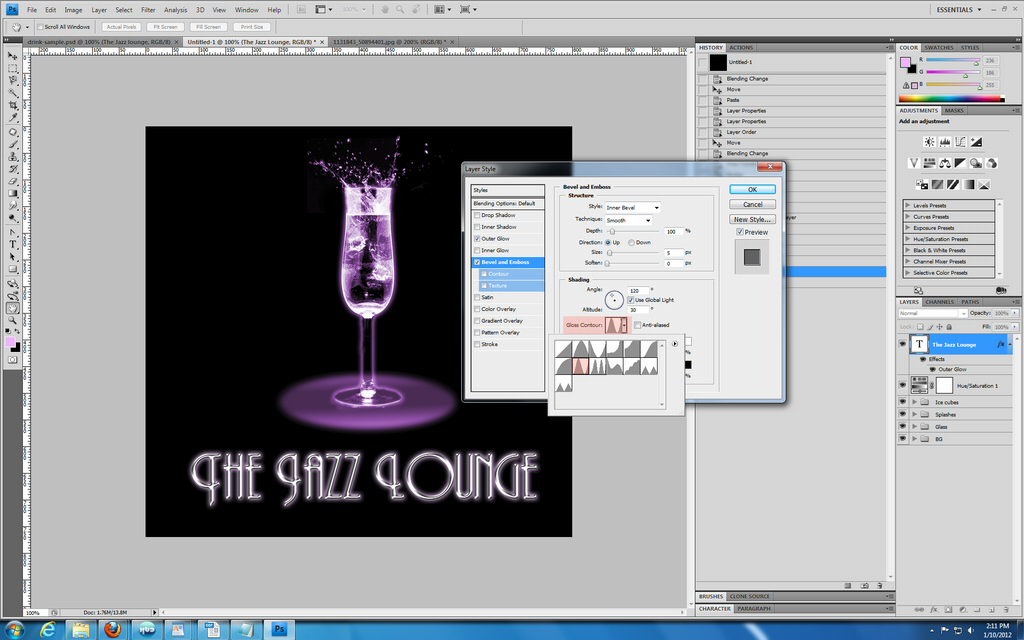
Task: Switch to the Masks tab
Action: click(953, 111)
